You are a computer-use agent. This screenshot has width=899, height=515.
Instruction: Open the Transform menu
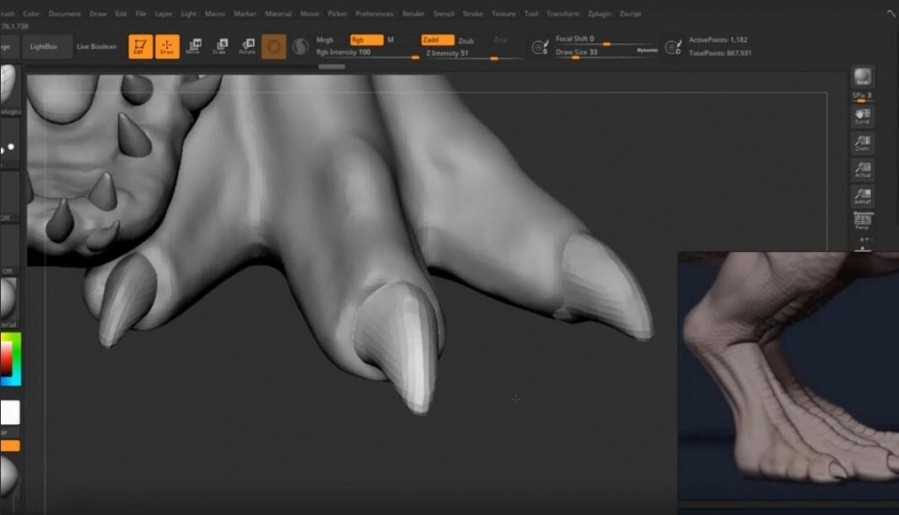(563, 13)
